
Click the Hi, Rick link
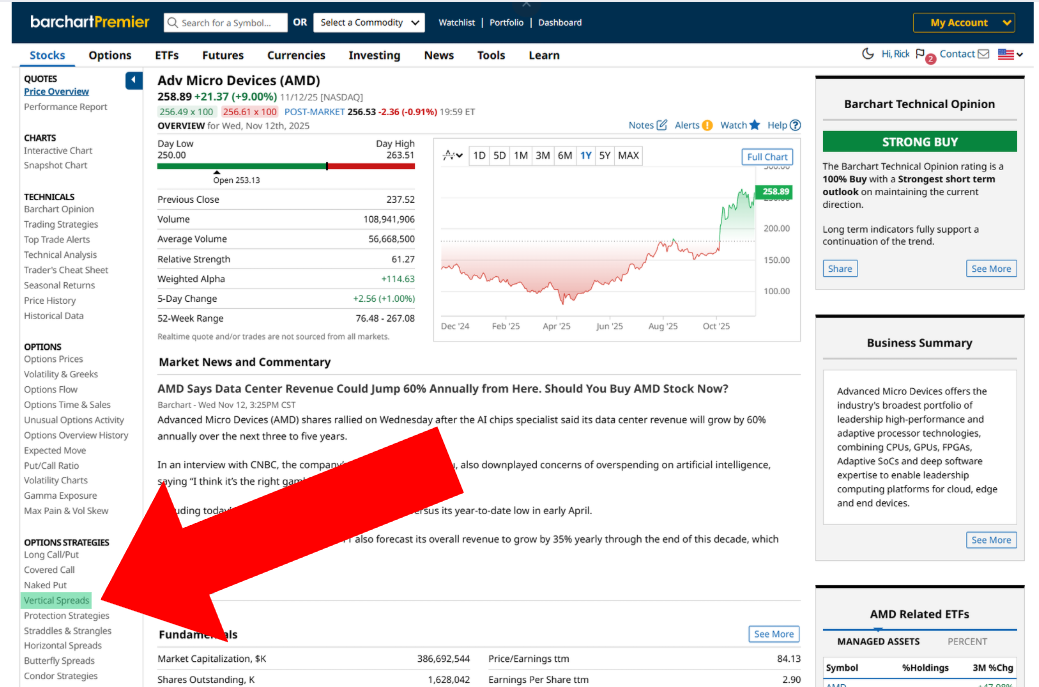coord(895,54)
